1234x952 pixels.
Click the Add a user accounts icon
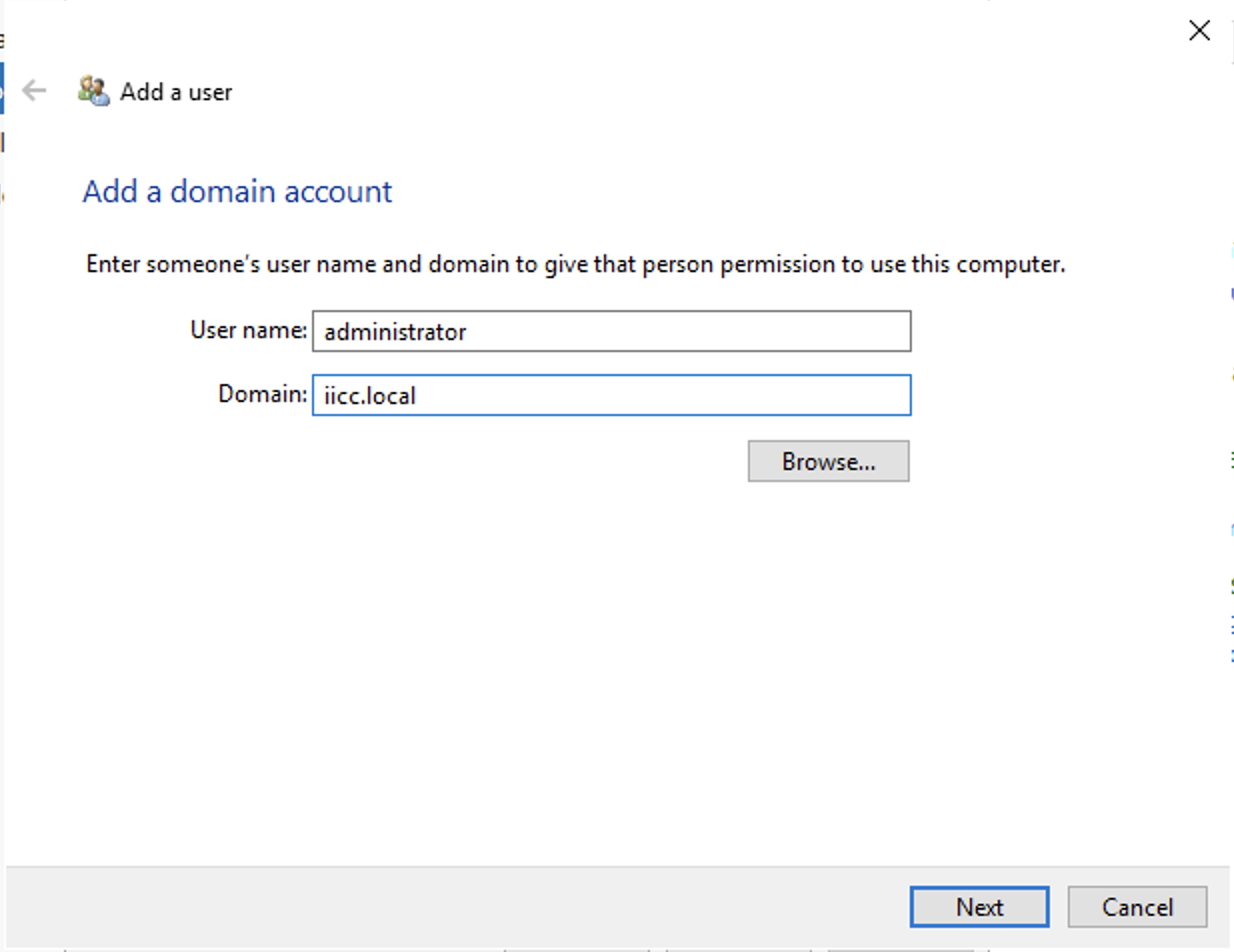coord(94,91)
